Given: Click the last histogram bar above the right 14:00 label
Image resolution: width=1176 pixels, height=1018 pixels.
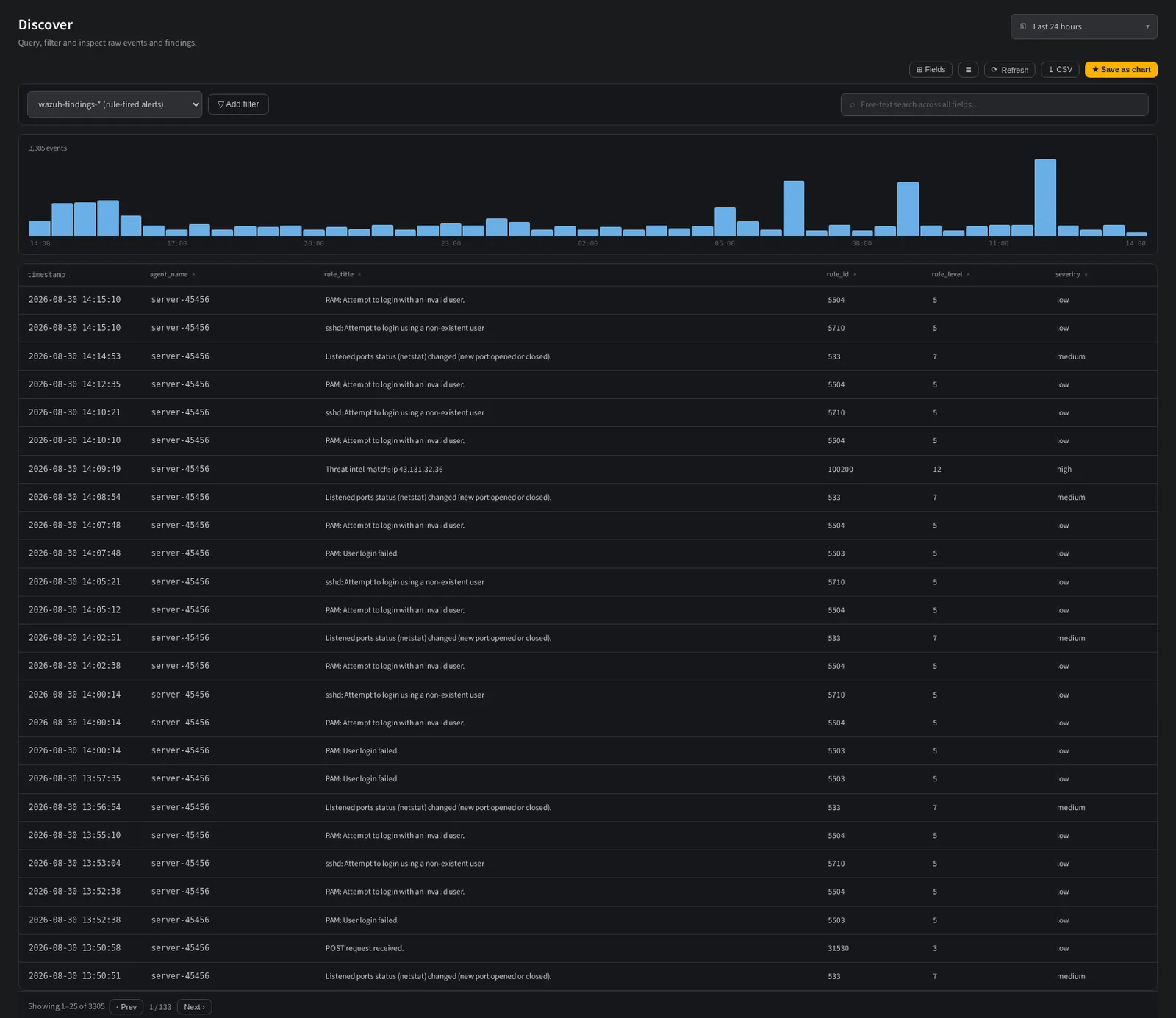Looking at the screenshot, I should 1136,234.
